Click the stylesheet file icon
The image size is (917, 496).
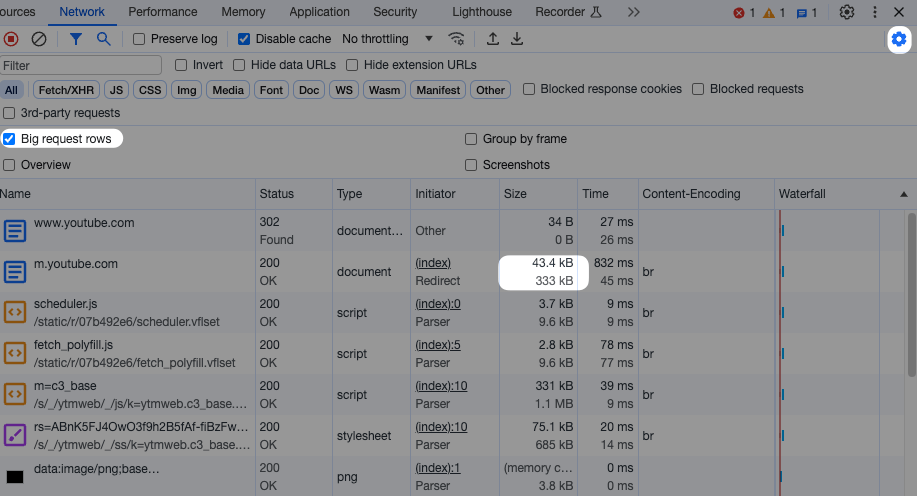point(15,436)
